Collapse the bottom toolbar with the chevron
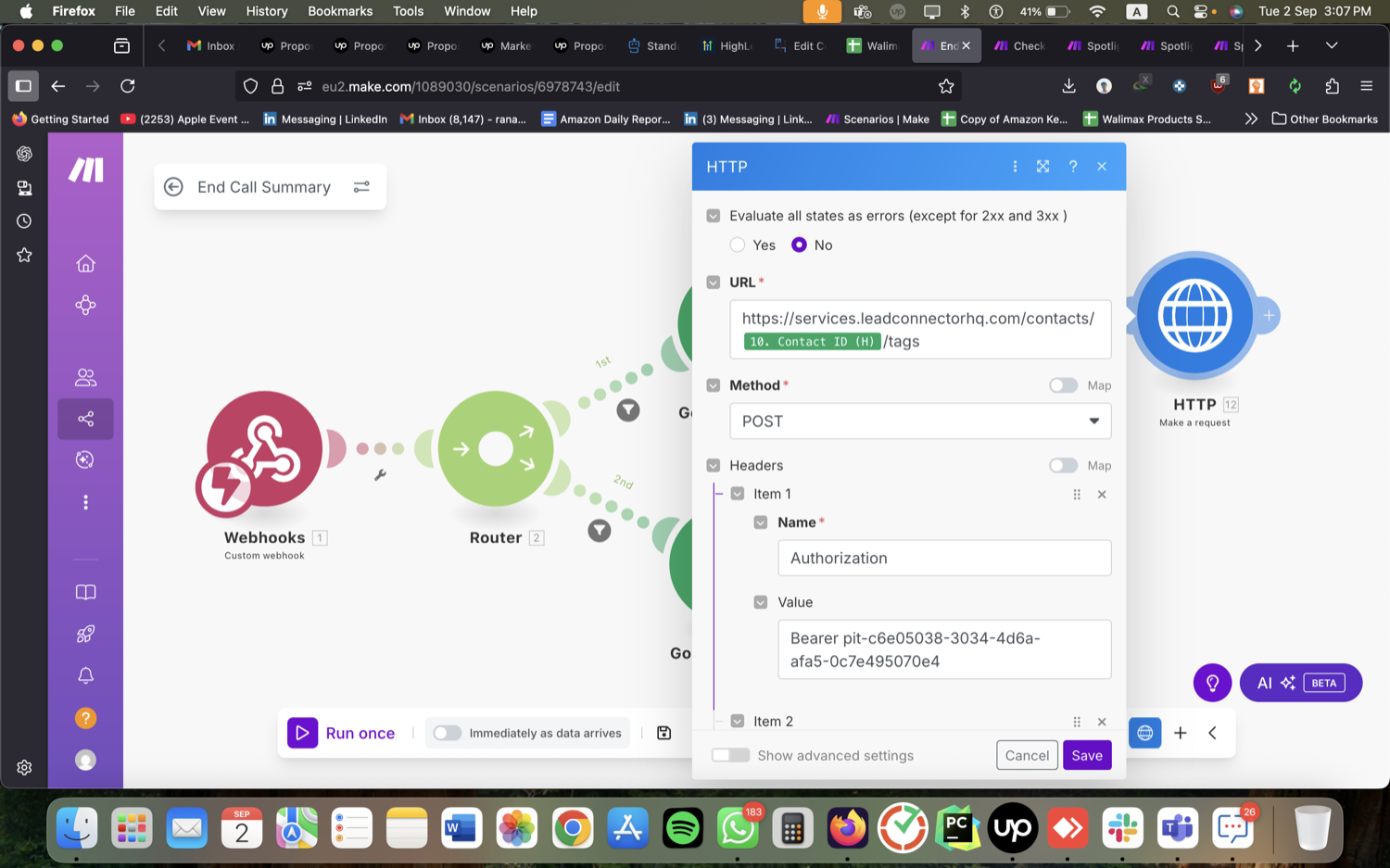Screen dimensions: 1390x868 1212,733
